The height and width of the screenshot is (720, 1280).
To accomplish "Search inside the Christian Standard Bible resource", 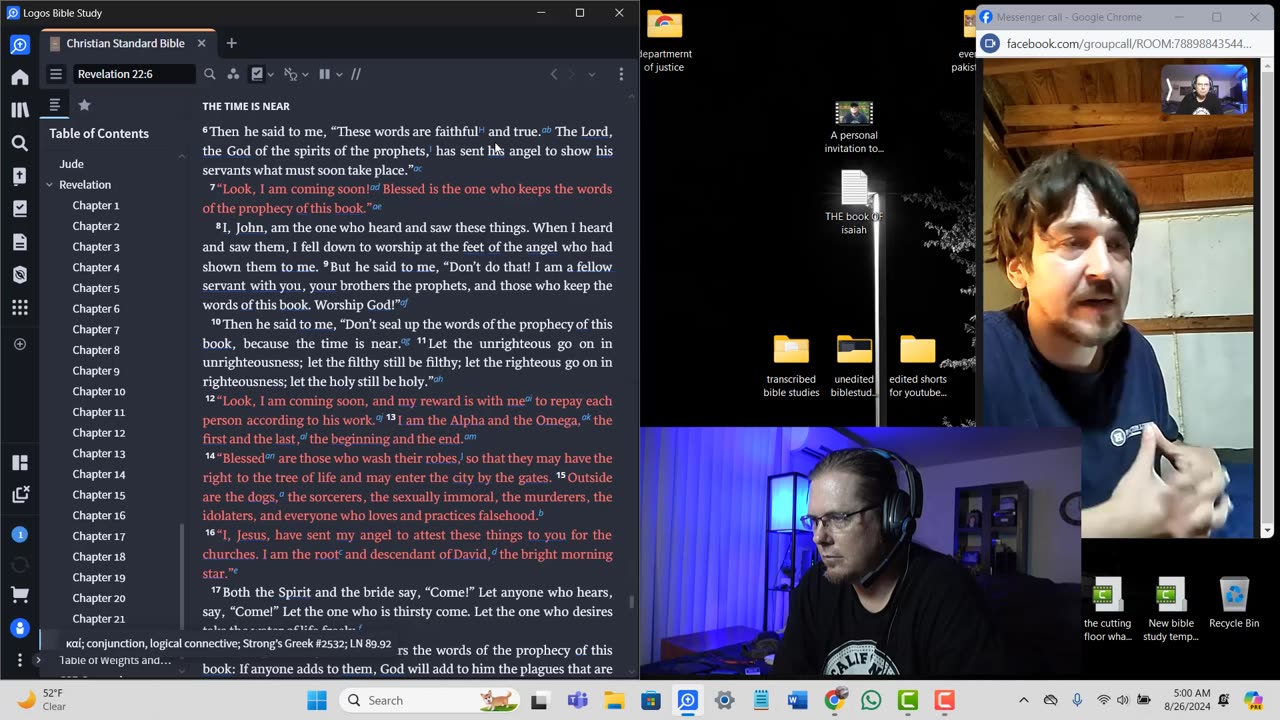I will [209, 74].
